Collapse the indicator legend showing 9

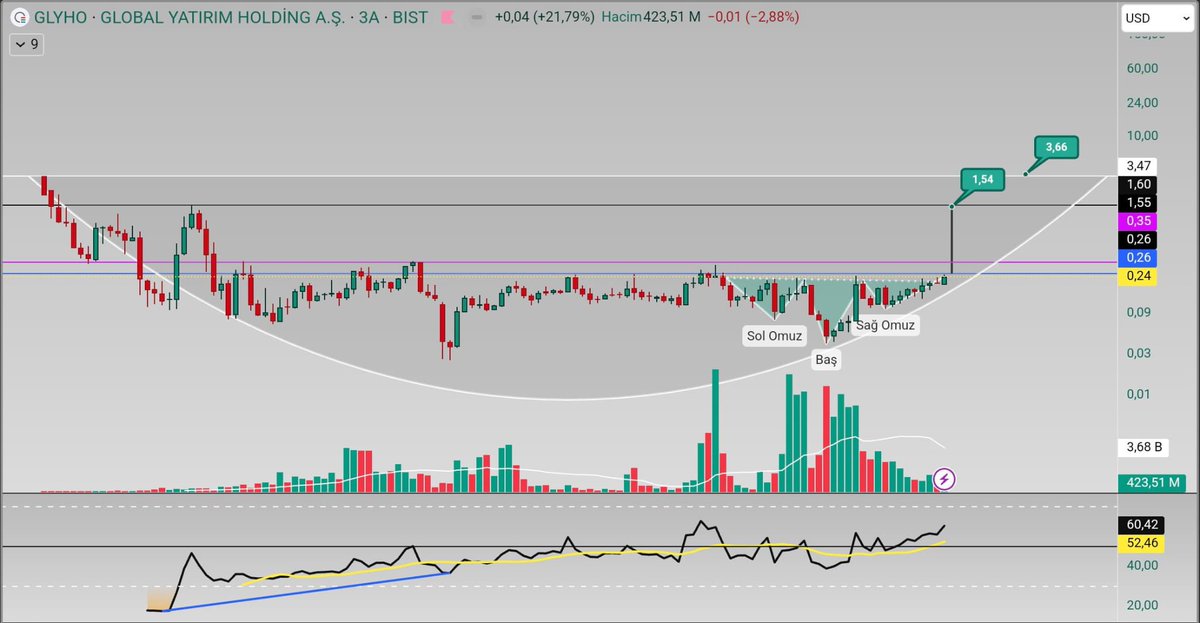click(x=25, y=44)
